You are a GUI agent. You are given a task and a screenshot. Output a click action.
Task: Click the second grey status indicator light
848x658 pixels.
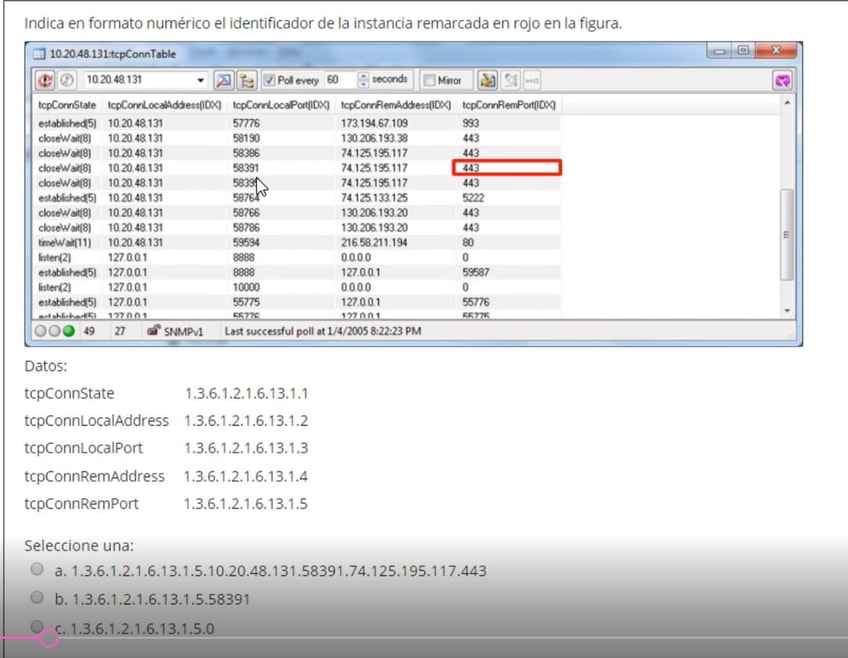coord(55,331)
